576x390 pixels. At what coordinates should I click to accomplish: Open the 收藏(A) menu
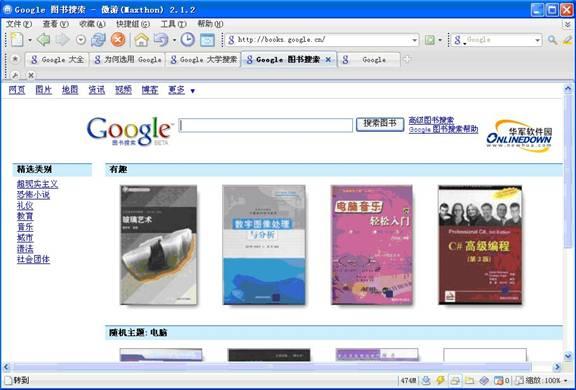pos(92,24)
